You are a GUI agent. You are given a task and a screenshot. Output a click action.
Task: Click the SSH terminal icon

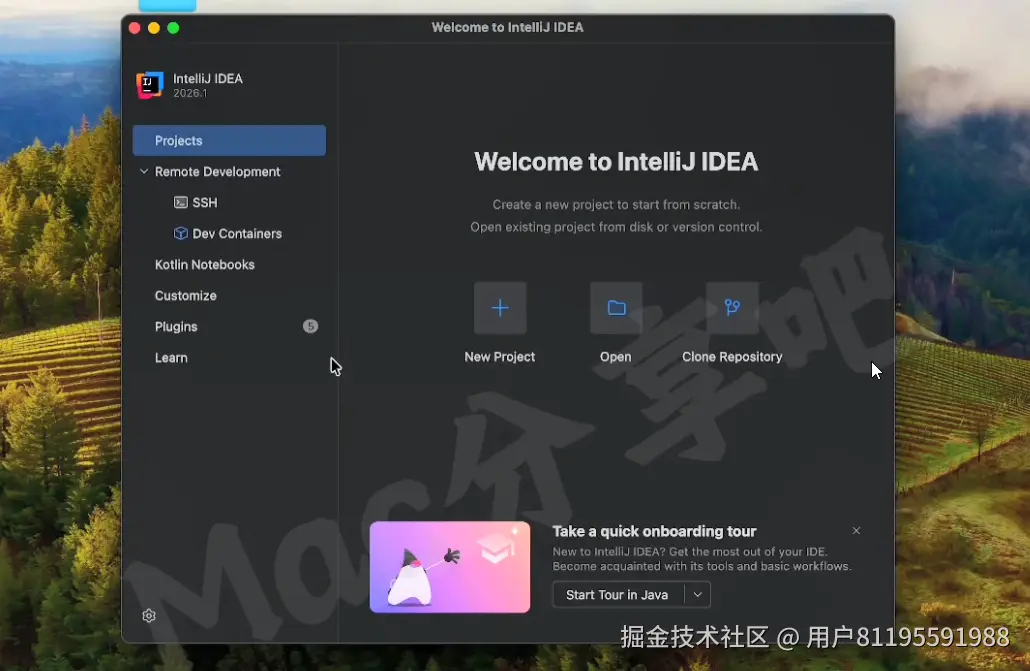click(x=181, y=202)
